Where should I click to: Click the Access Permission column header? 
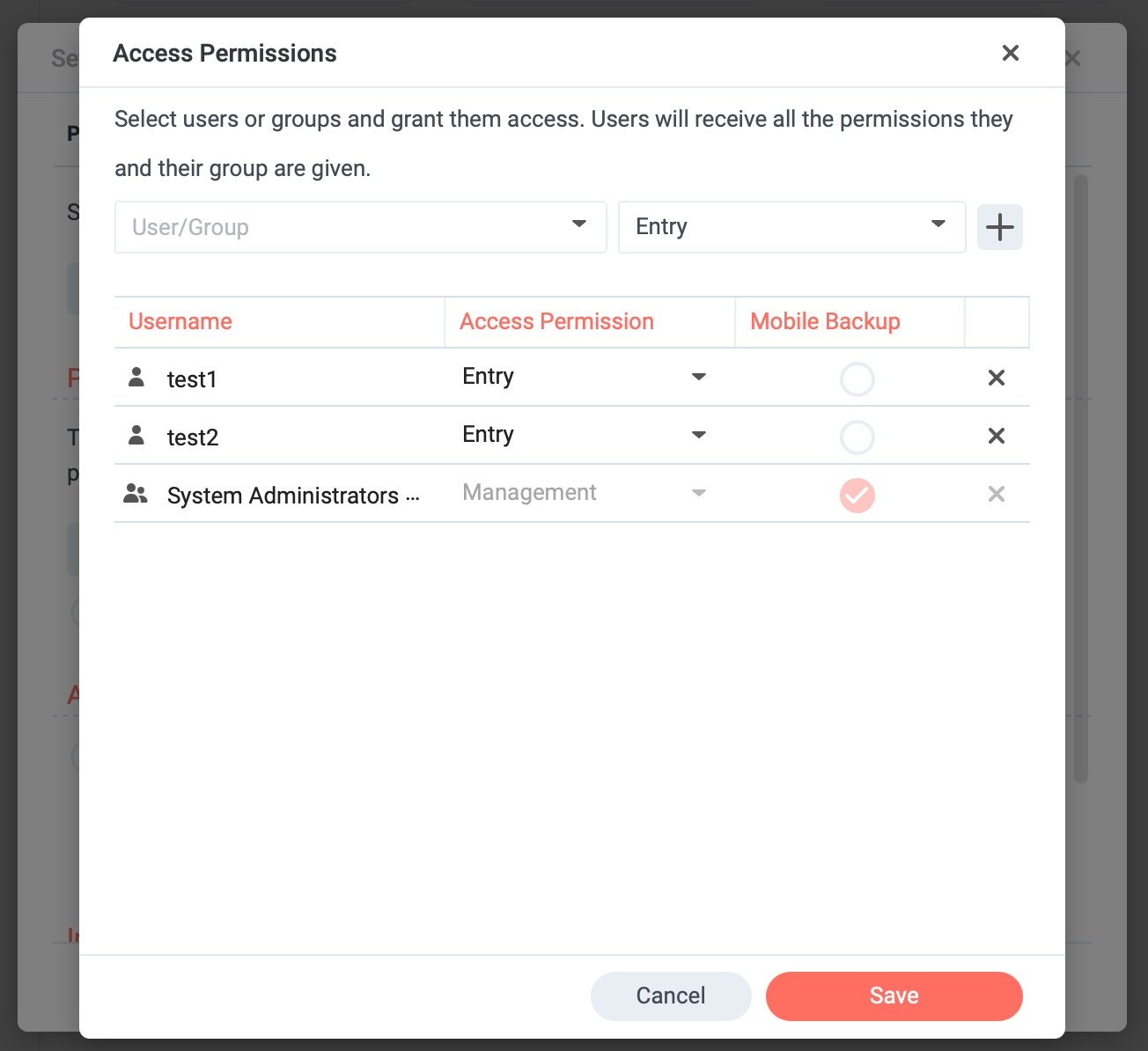556,321
